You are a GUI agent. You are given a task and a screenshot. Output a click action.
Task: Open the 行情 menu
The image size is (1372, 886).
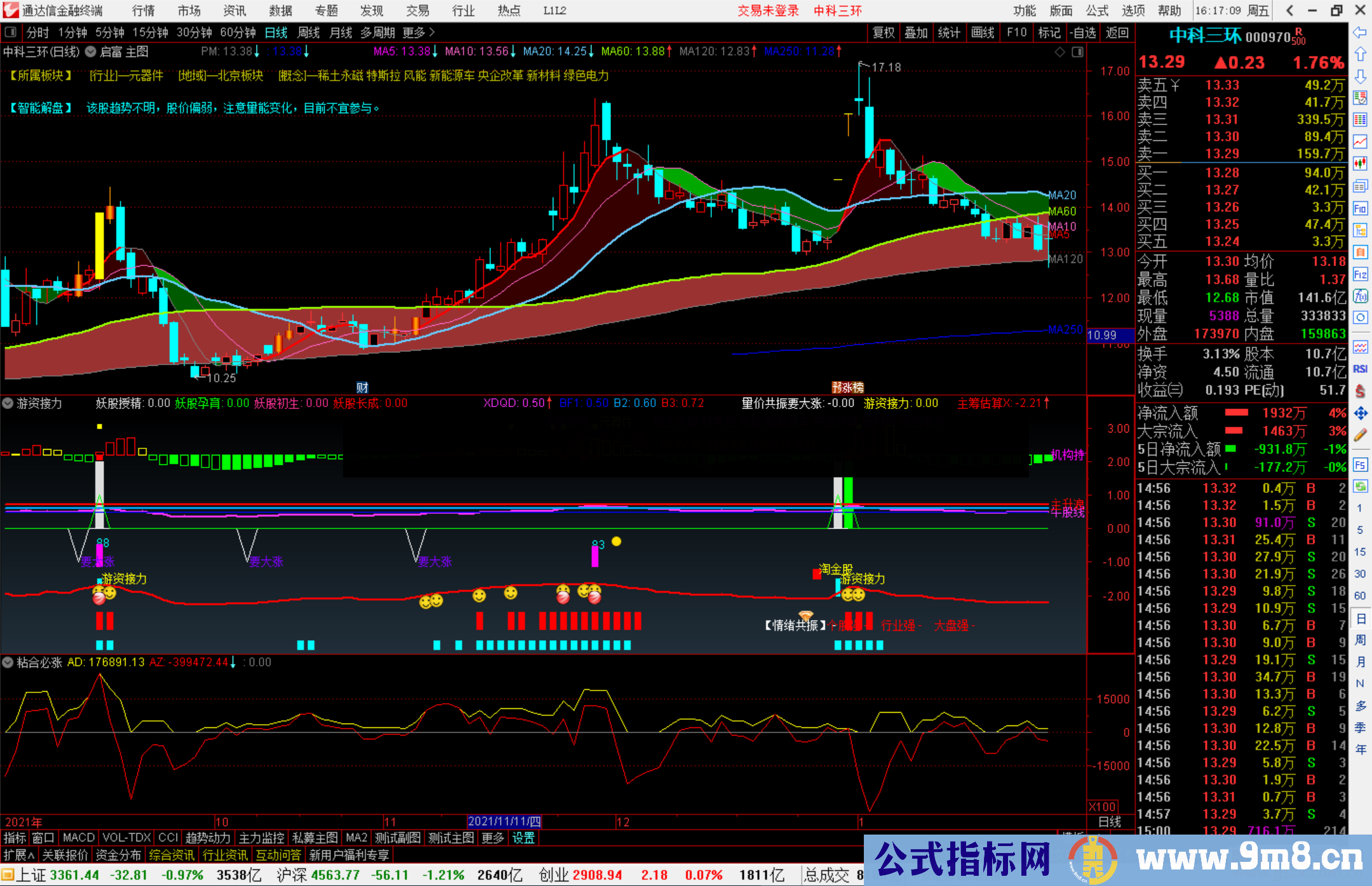(x=143, y=11)
